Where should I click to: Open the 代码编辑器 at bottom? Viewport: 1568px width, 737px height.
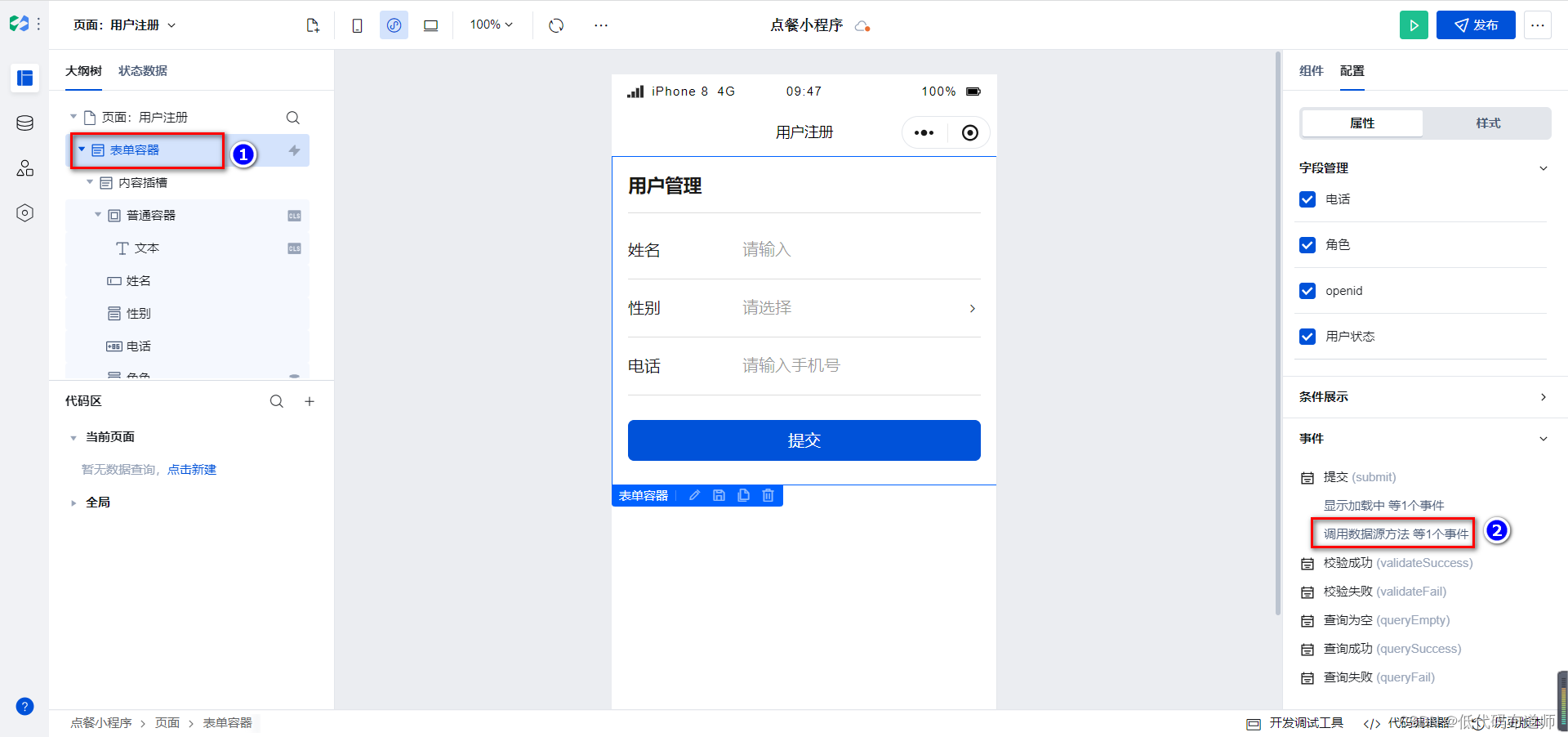point(1407,723)
